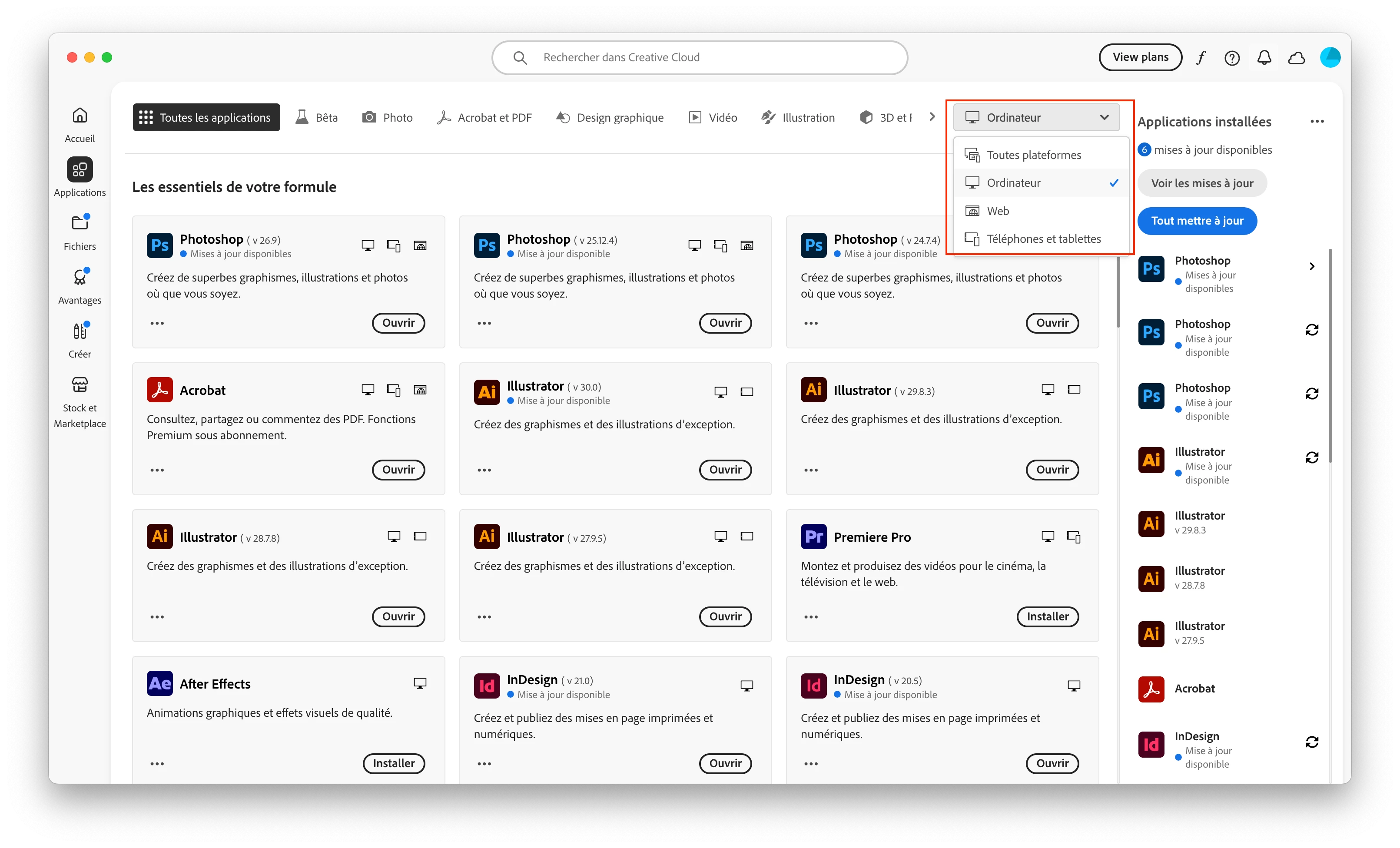
Task: Open the help question mark icon
Action: (1232, 57)
